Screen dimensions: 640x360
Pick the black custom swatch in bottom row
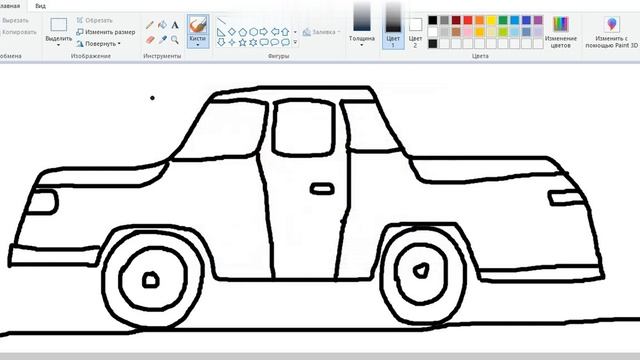point(433,43)
